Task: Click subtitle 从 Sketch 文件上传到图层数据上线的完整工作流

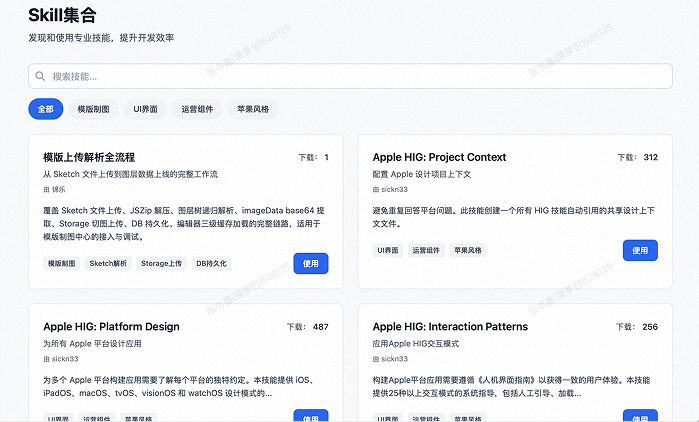Action: (x=131, y=174)
